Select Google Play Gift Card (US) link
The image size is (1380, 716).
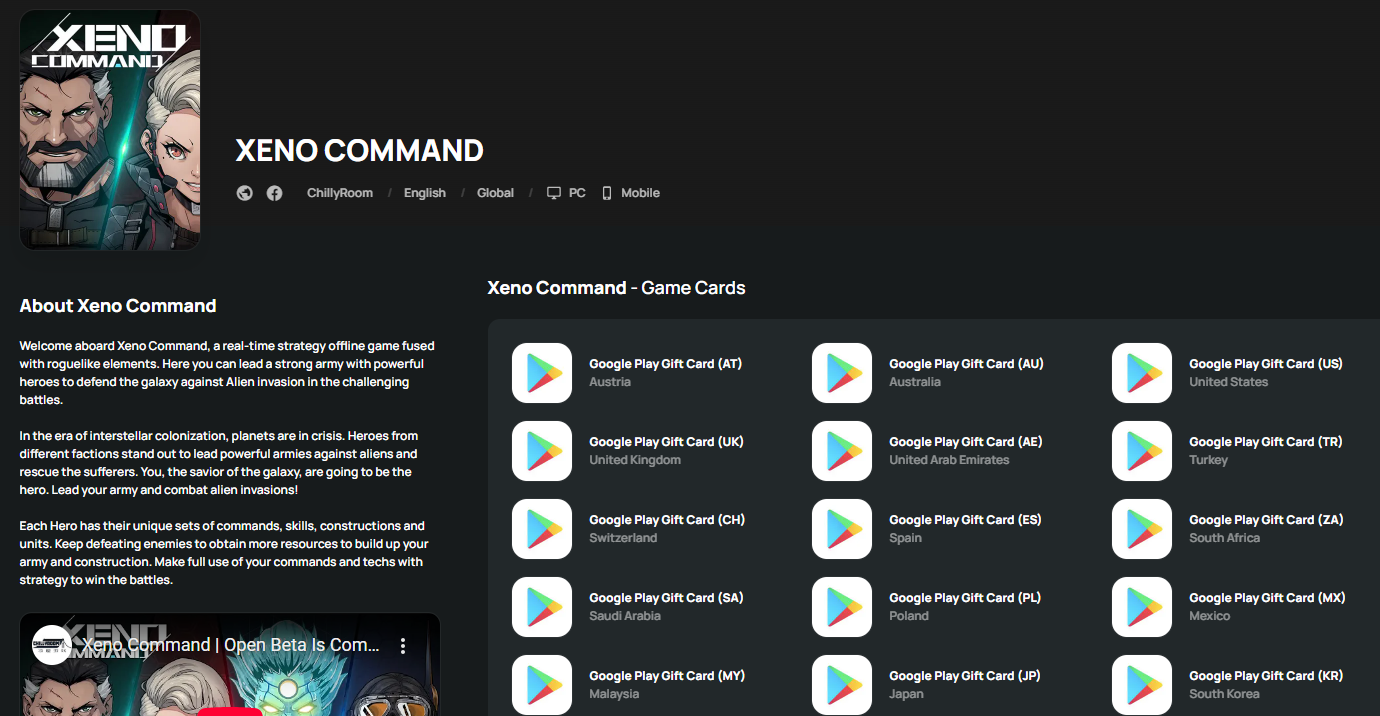tap(1266, 364)
